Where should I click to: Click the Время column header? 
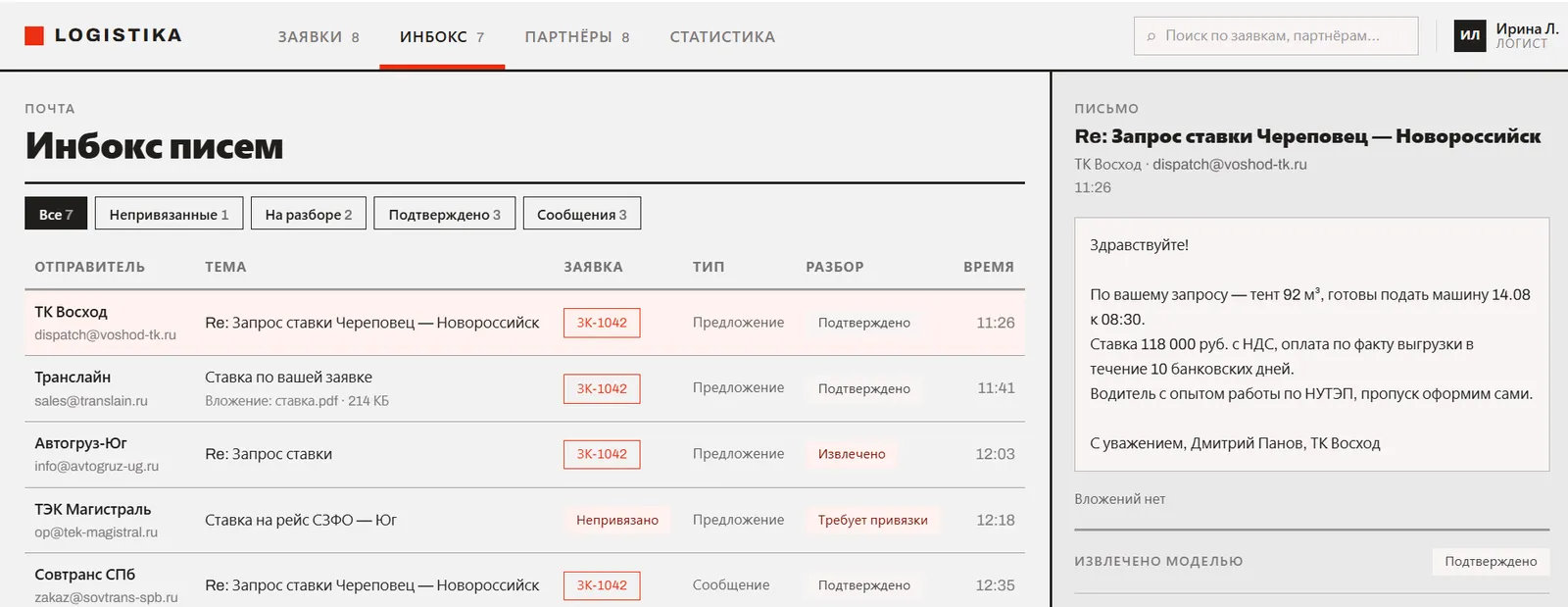(989, 267)
